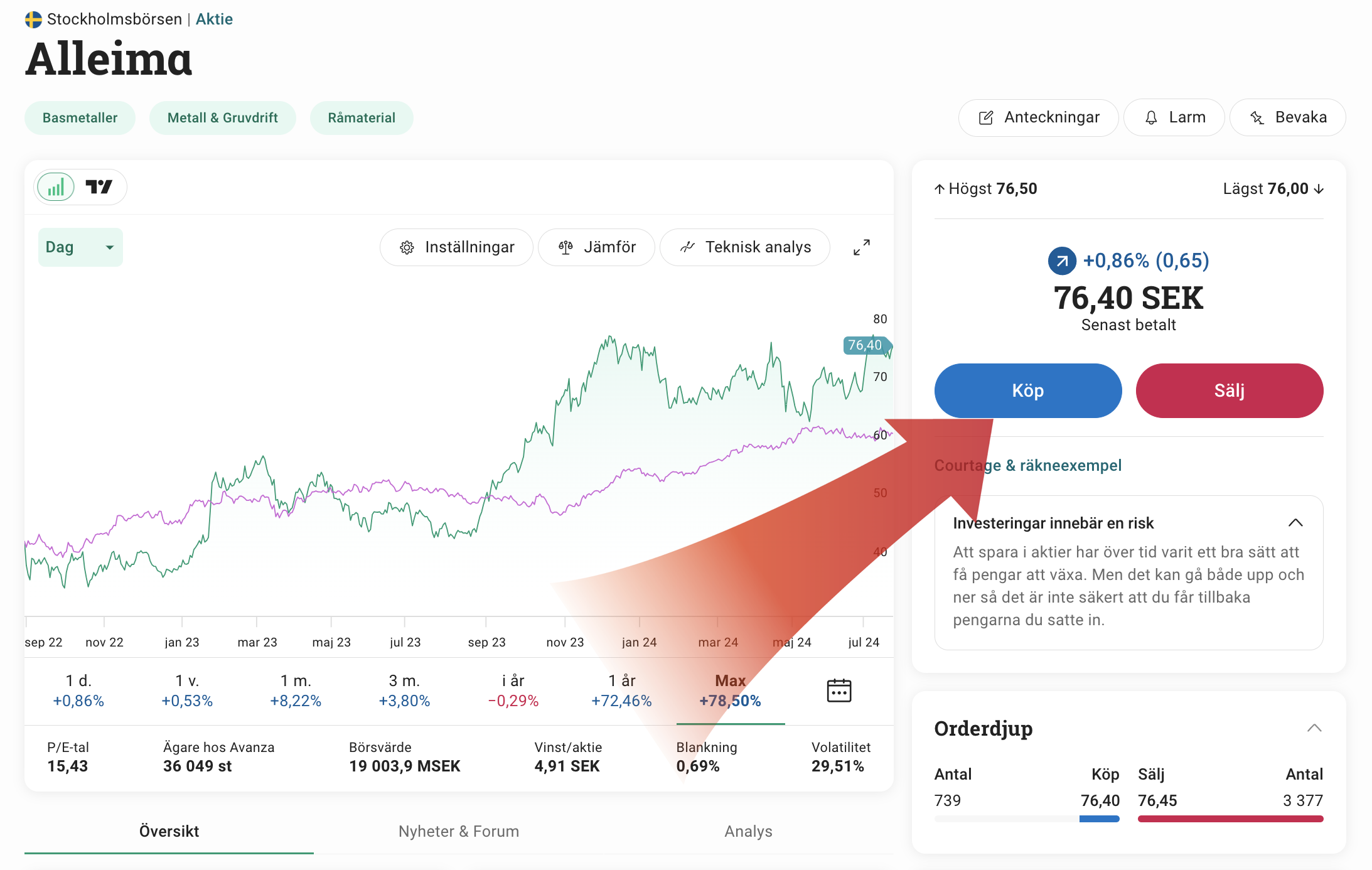The height and width of the screenshot is (870, 1372).
Task: Collapse the Investeringar innebär en risk box
Action: coord(1295,523)
